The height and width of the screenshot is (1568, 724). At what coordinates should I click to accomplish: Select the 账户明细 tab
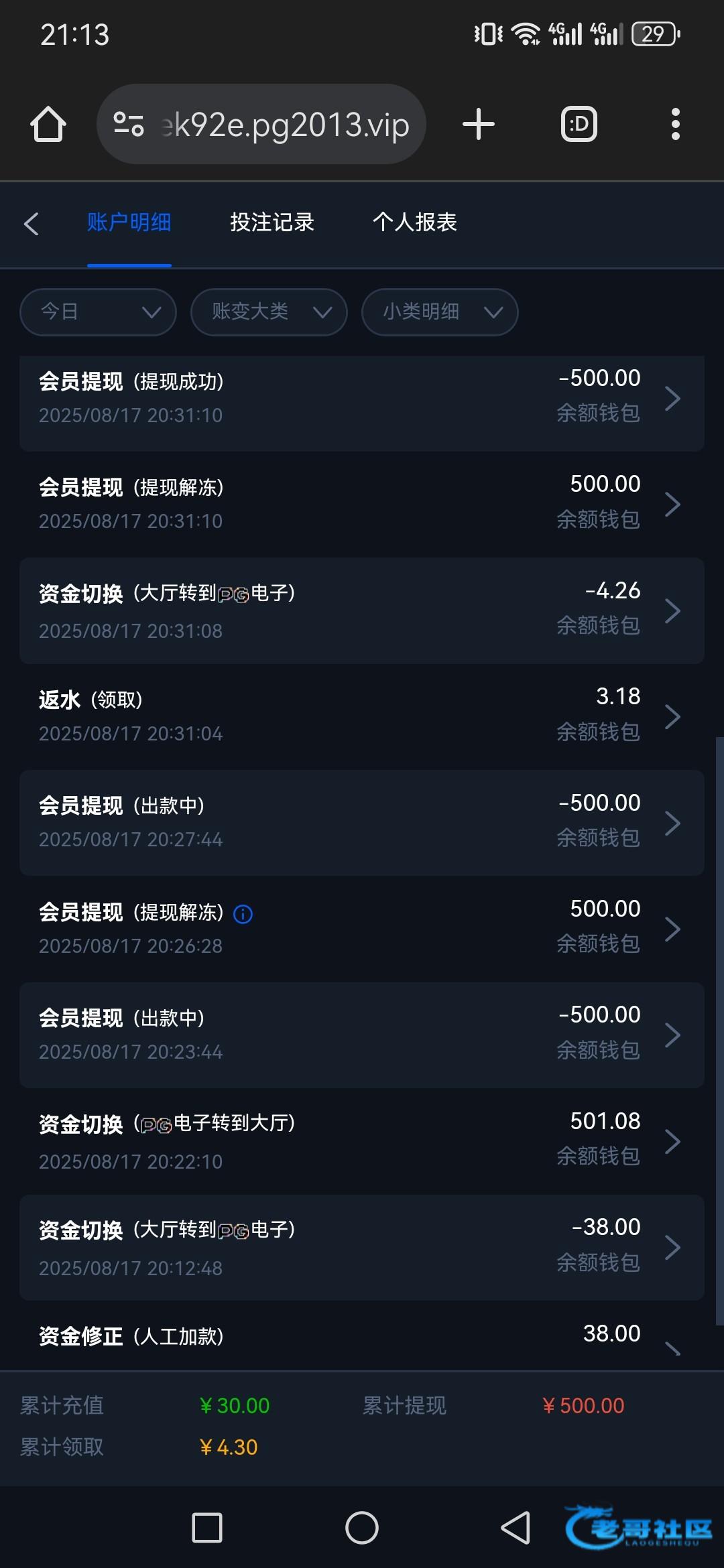(129, 222)
